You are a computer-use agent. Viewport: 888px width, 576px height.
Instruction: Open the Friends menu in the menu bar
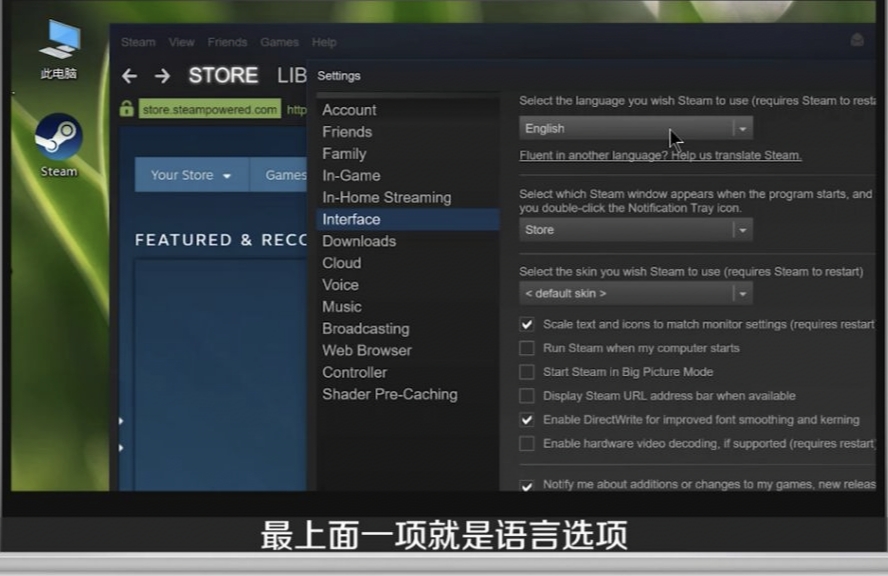coord(227,42)
